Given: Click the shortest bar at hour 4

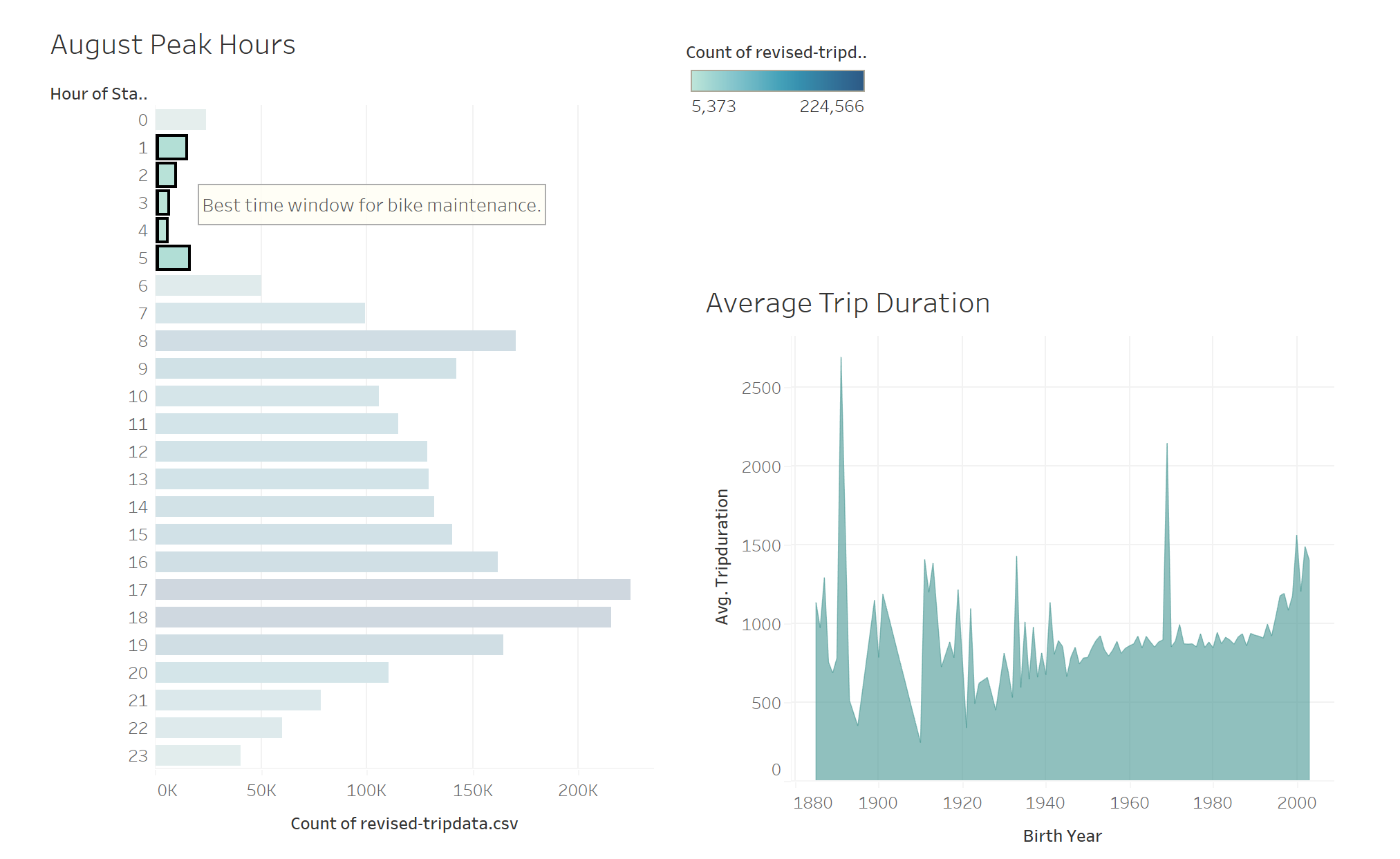Looking at the screenshot, I should (x=162, y=230).
